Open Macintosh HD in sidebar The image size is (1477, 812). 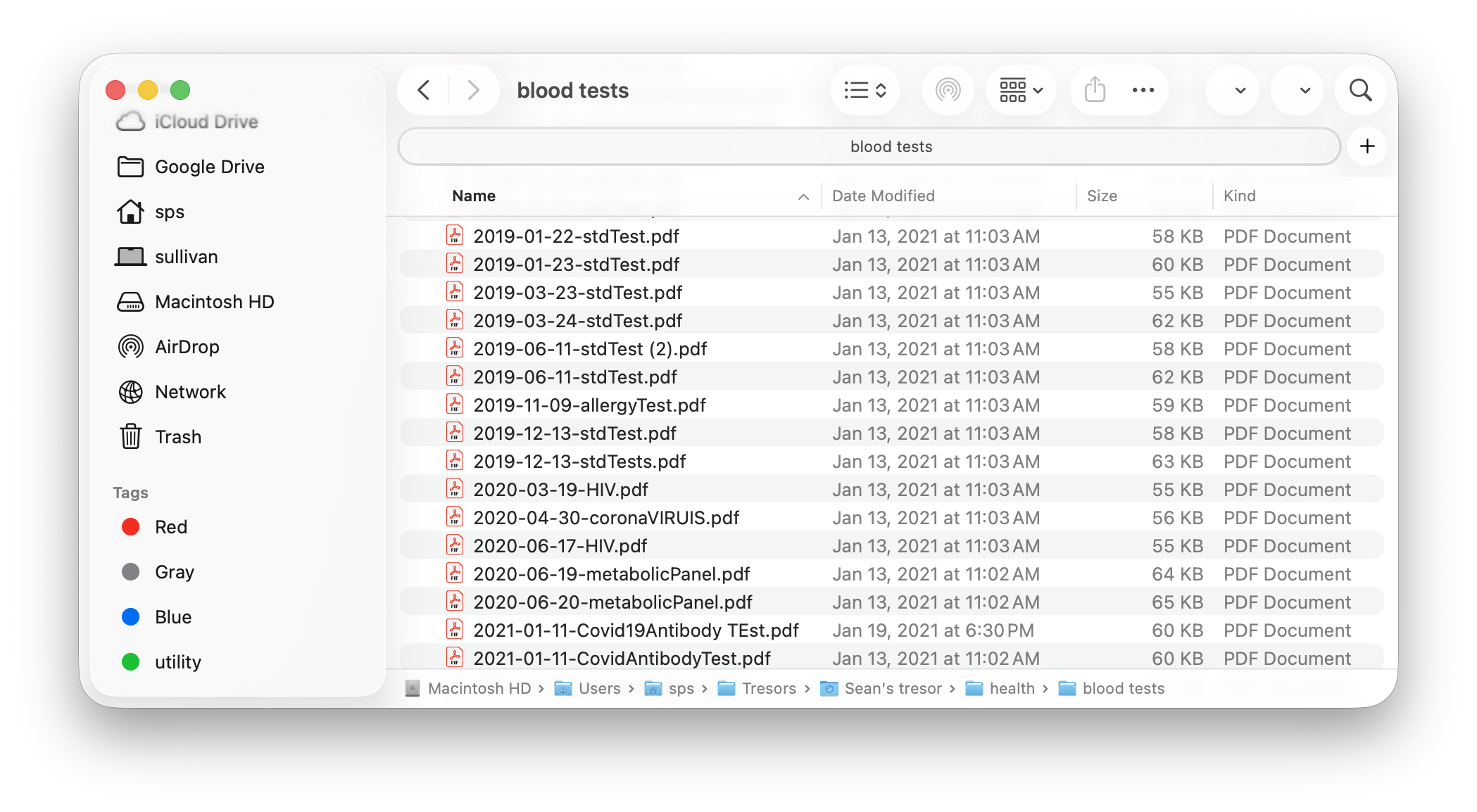[x=195, y=302]
